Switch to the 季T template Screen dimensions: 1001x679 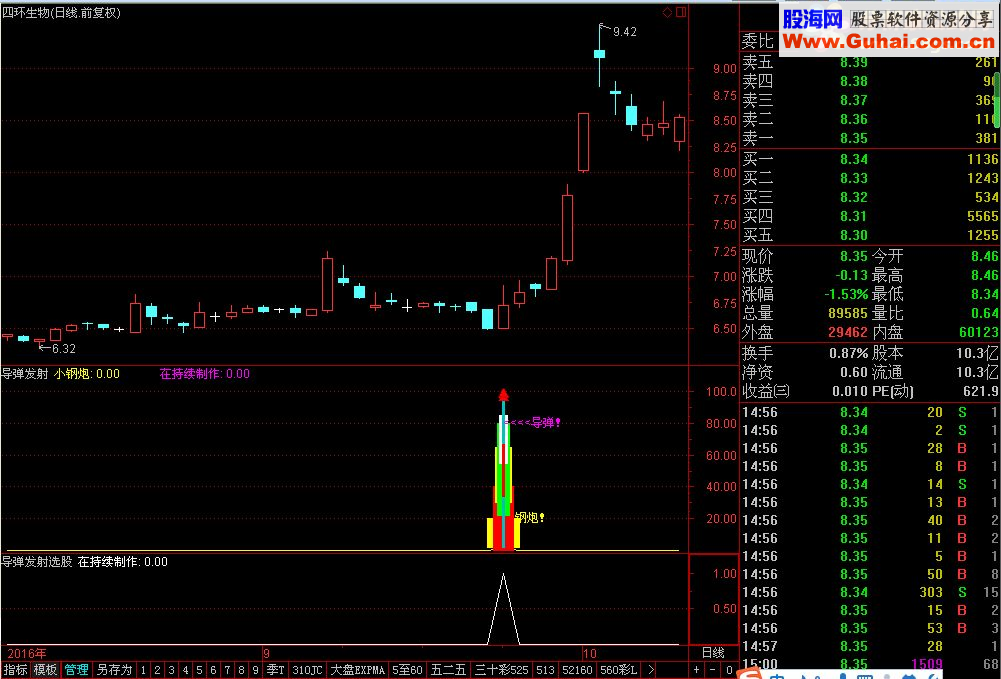pos(275,670)
